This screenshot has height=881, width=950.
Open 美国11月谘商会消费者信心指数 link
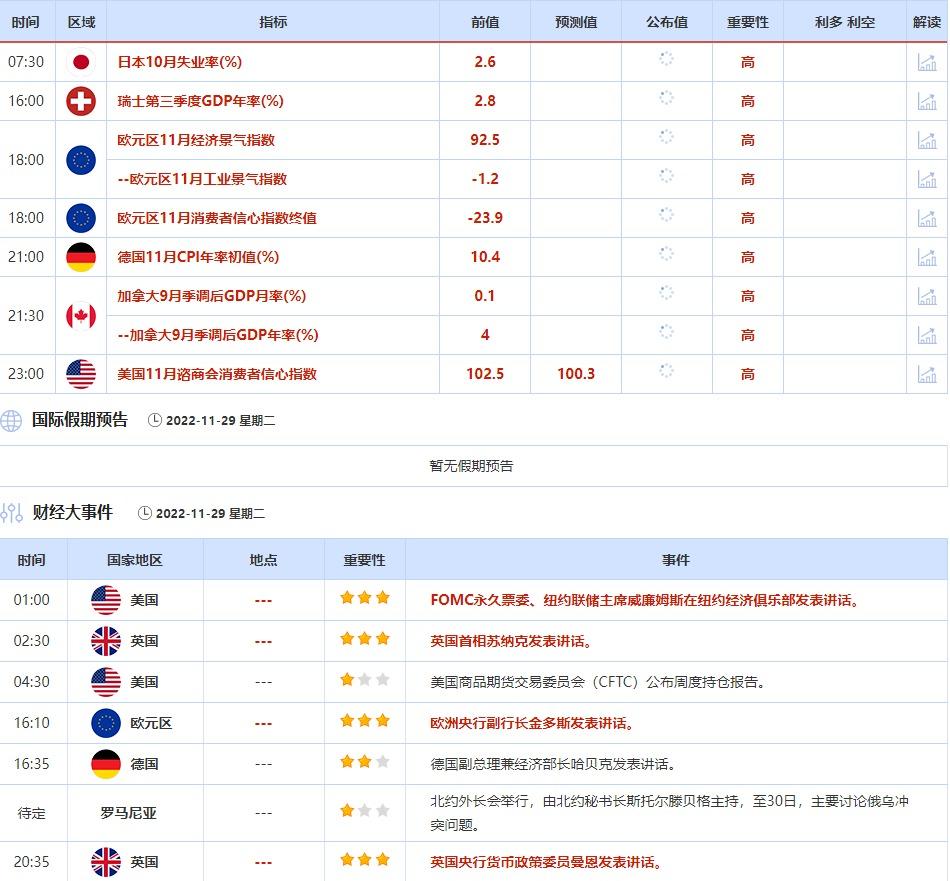217,374
